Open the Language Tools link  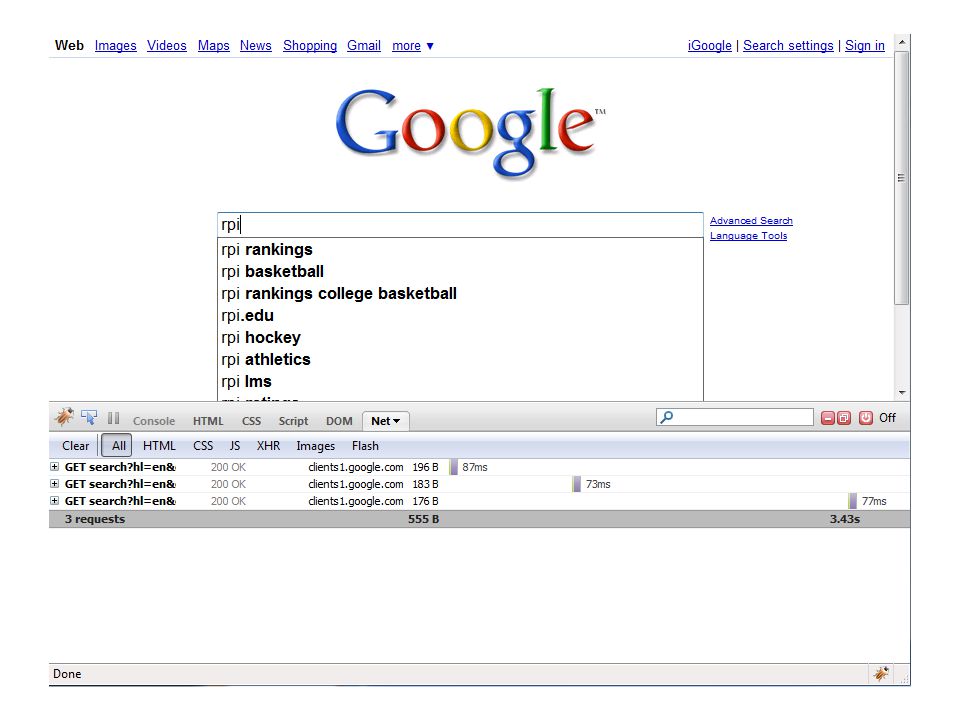[x=748, y=236]
